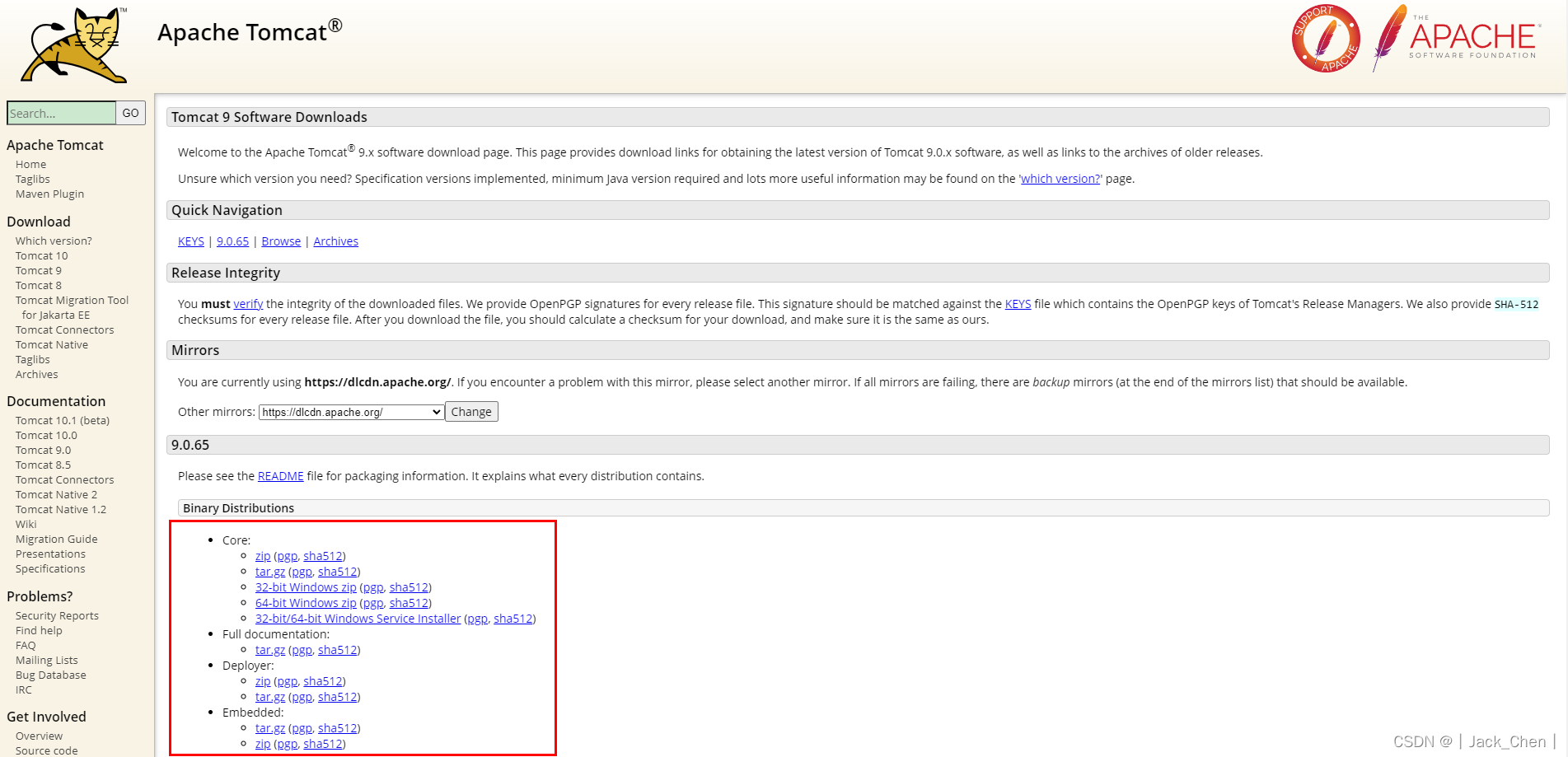Select Tomcat 8 download link
The width and height of the screenshot is (1568, 757).
click(x=39, y=286)
